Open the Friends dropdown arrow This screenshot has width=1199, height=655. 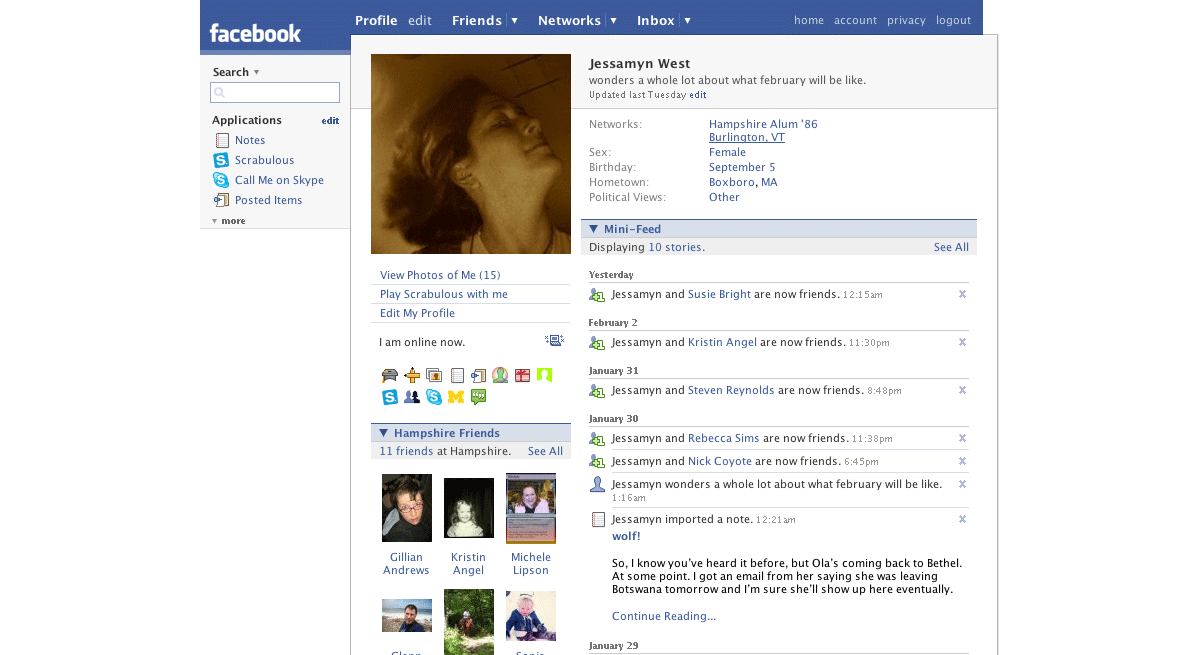515,21
